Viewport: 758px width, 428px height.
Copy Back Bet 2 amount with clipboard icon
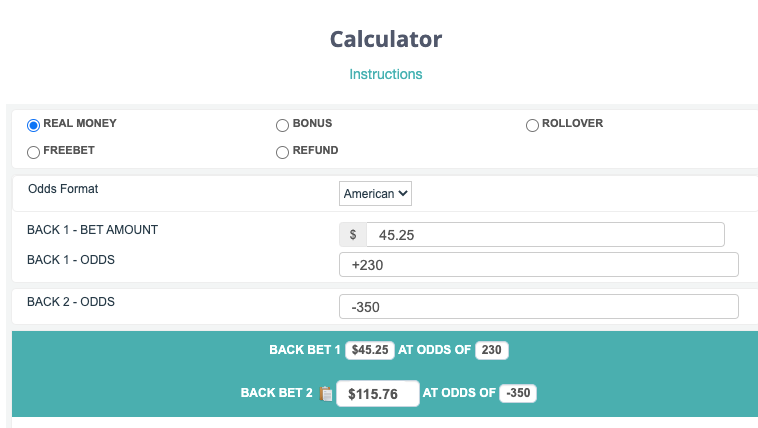326,394
